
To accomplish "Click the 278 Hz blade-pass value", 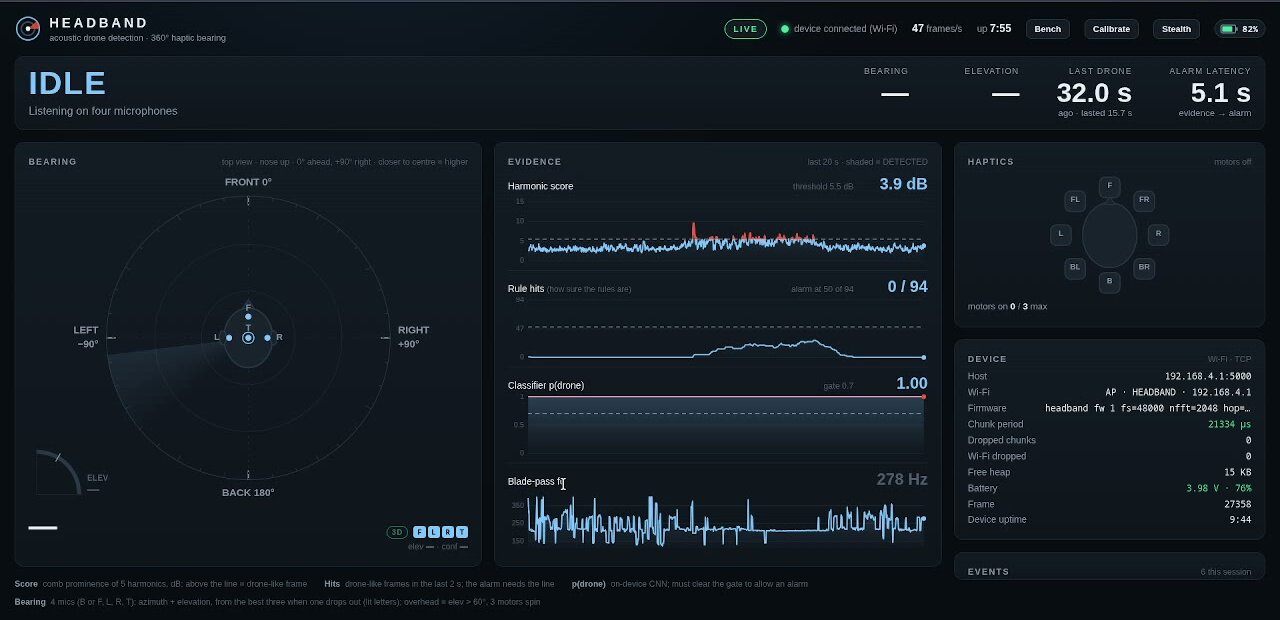I will (902, 479).
